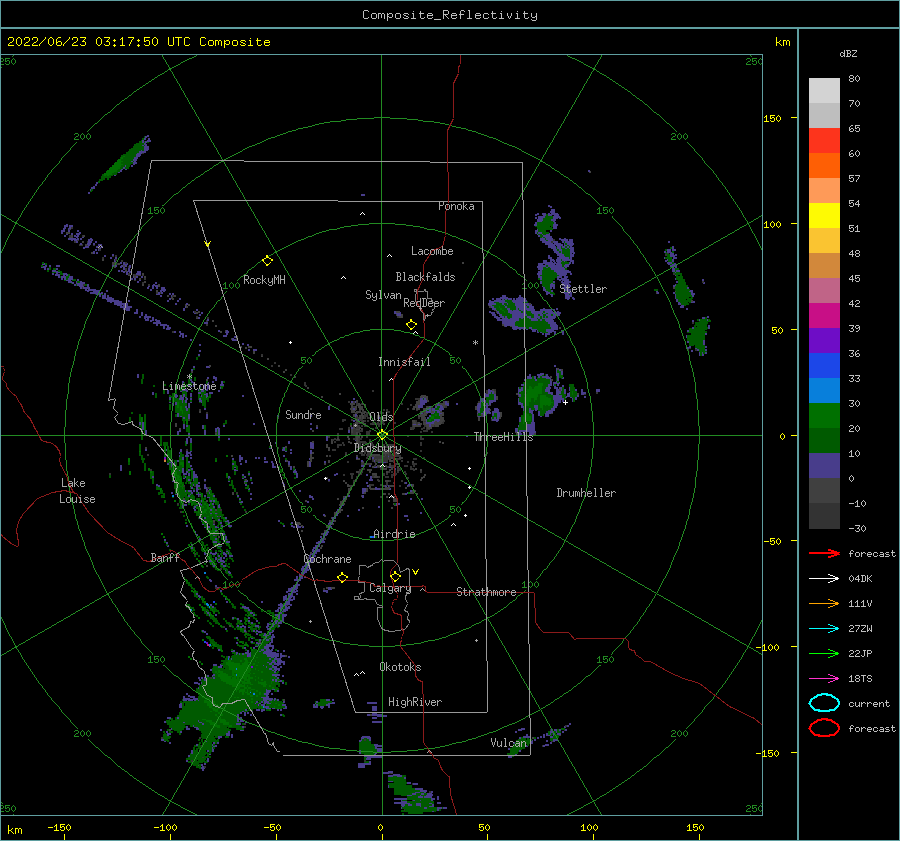The image size is (900, 841).
Task: Click the 'current' text beside the cyan oval
Action: coord(869,704)
